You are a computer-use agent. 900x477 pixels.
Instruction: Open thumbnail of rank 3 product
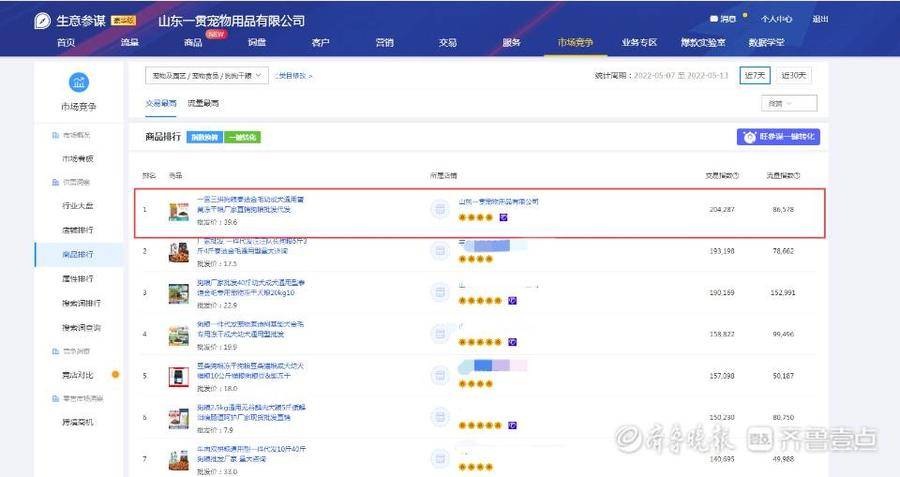click(x=179, y=294)
